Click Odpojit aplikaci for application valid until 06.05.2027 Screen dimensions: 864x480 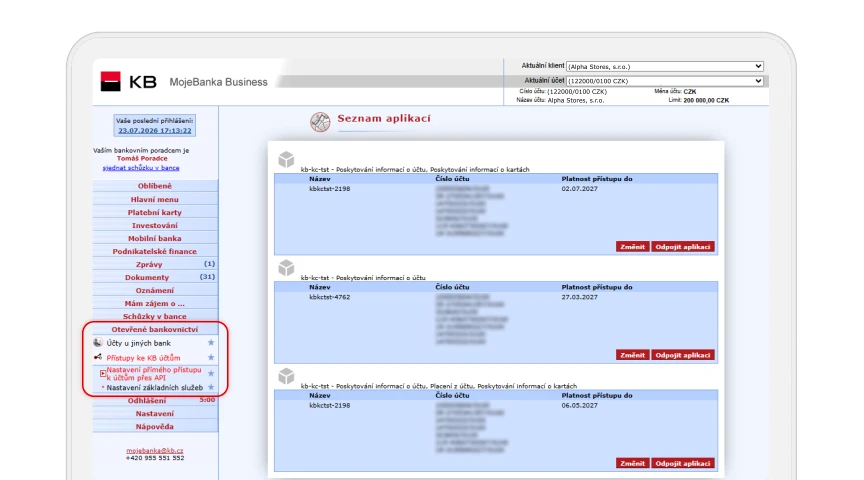pos(683,463)
